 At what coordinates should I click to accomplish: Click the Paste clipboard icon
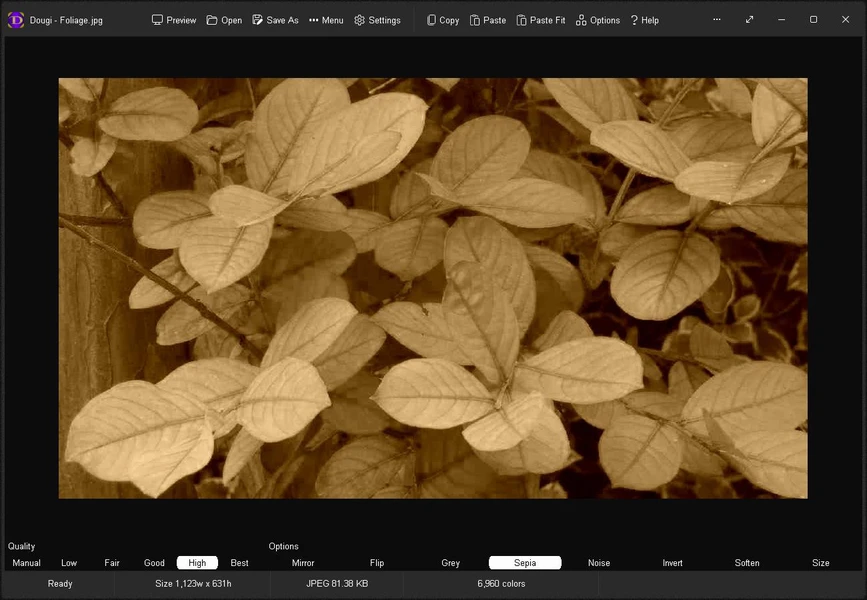pyautogui.click(x=475, y=20)
